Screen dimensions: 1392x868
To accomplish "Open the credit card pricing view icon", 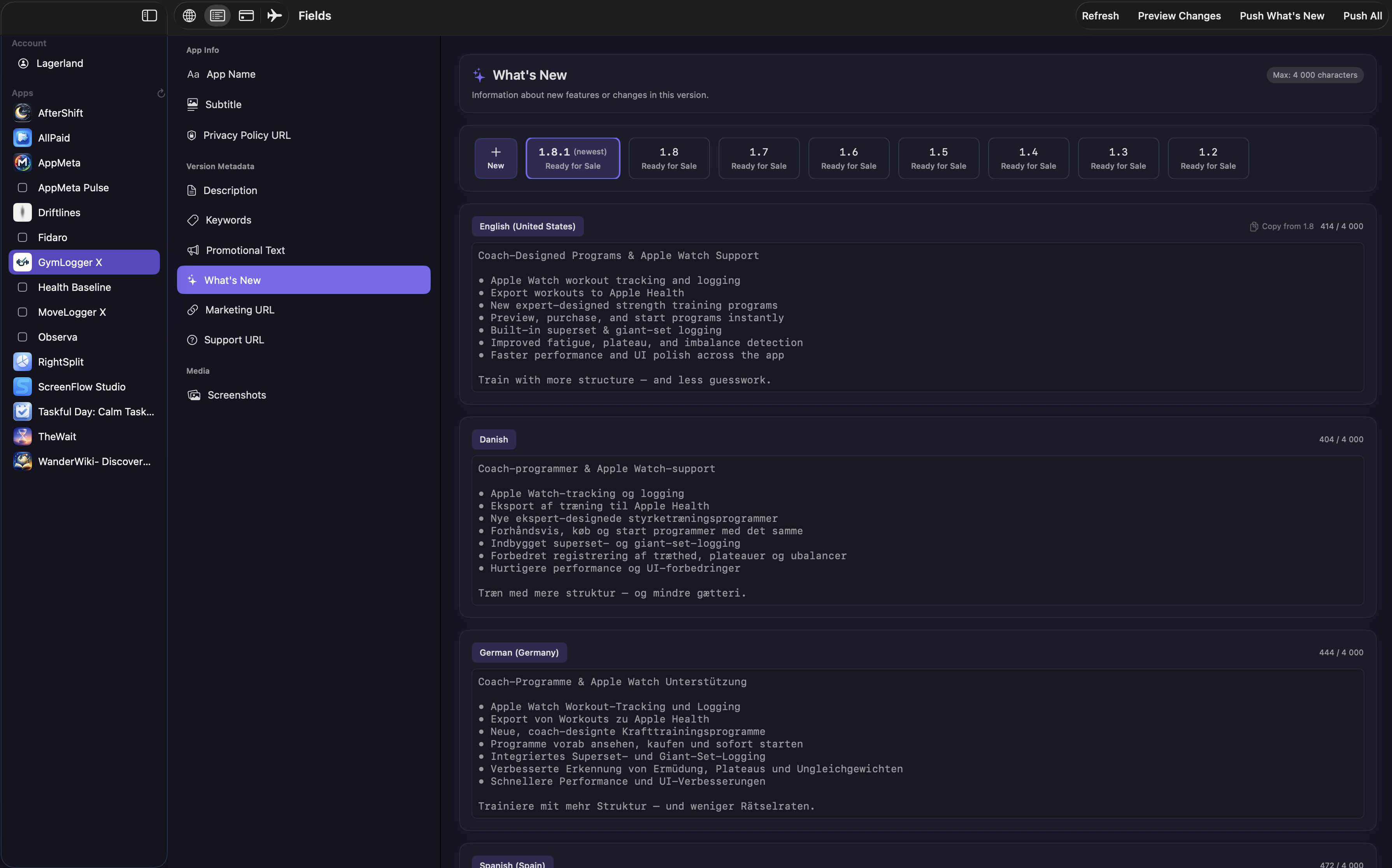I will tap(246, 16).
